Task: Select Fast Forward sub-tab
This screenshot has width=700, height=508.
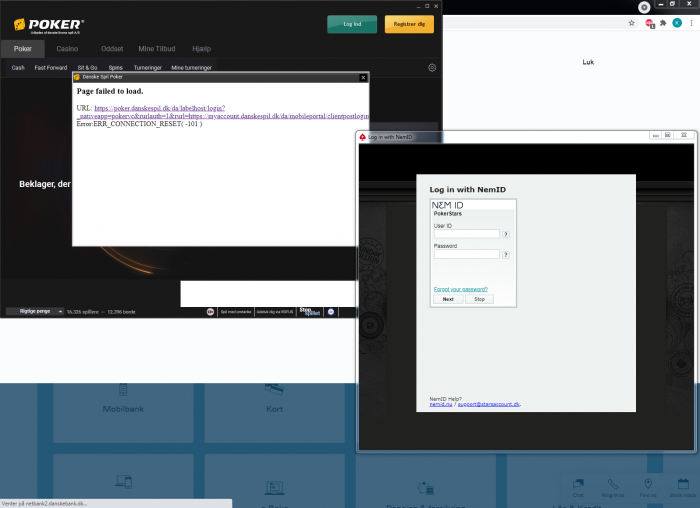Action: (x=51, y=68)
